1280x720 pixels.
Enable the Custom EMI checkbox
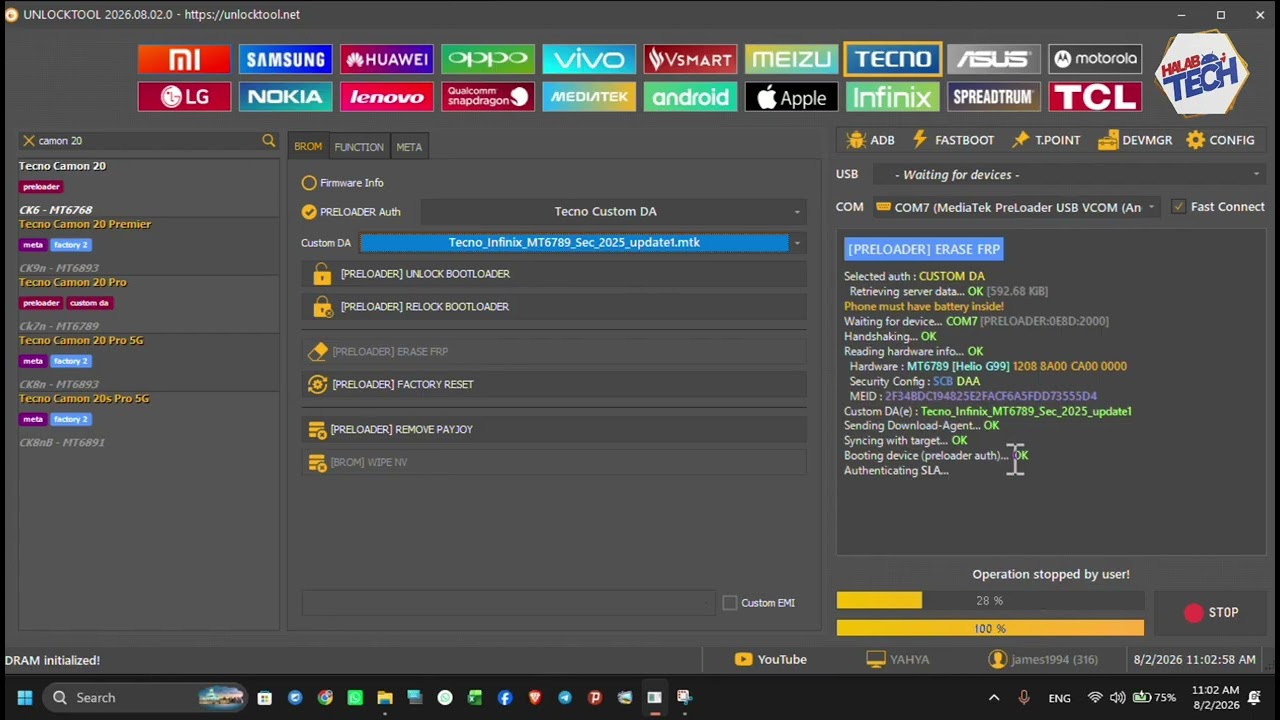point(759,603)
